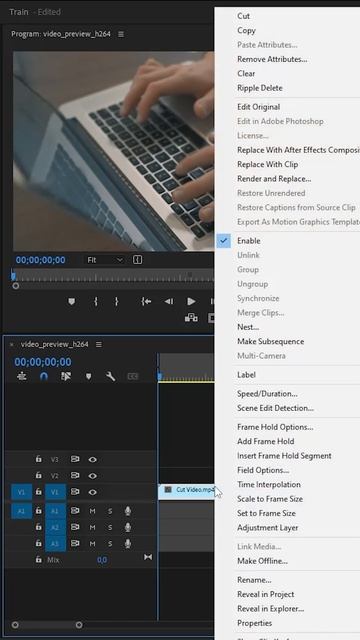Toggle lock on track V3
Viewport: 360px width, 640px height.
(38, 459)
